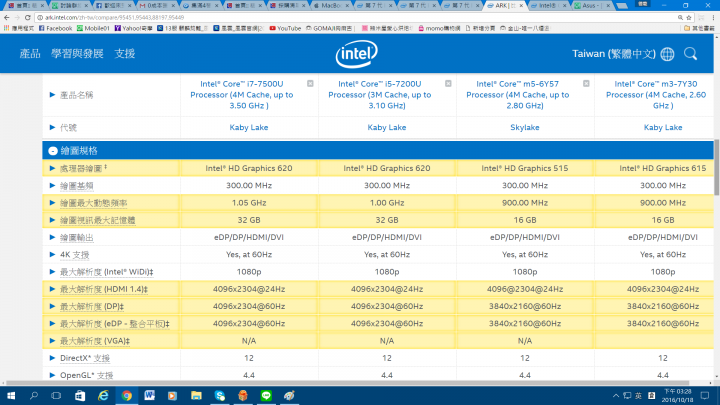Select the 1.05 GHz value cell
The height and width of the screenshot is (405, 720).
click(x=249, y=202)
